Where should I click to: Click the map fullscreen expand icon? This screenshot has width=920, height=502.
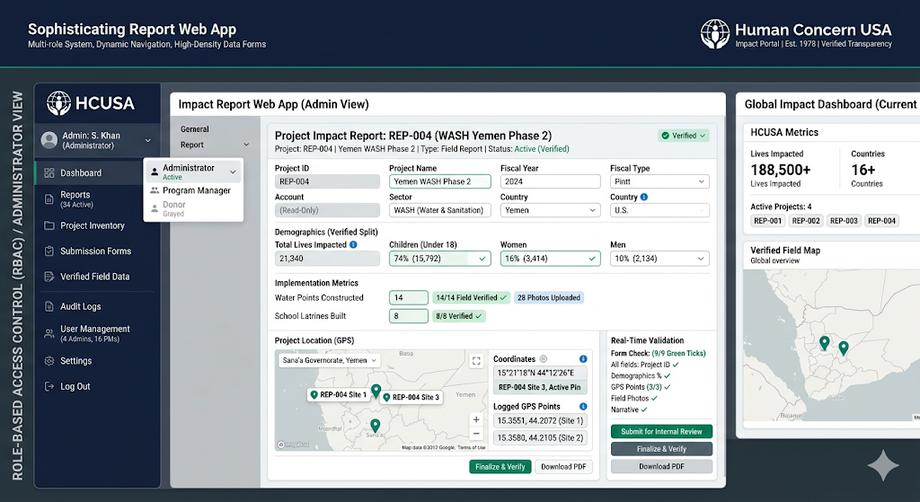476,361
